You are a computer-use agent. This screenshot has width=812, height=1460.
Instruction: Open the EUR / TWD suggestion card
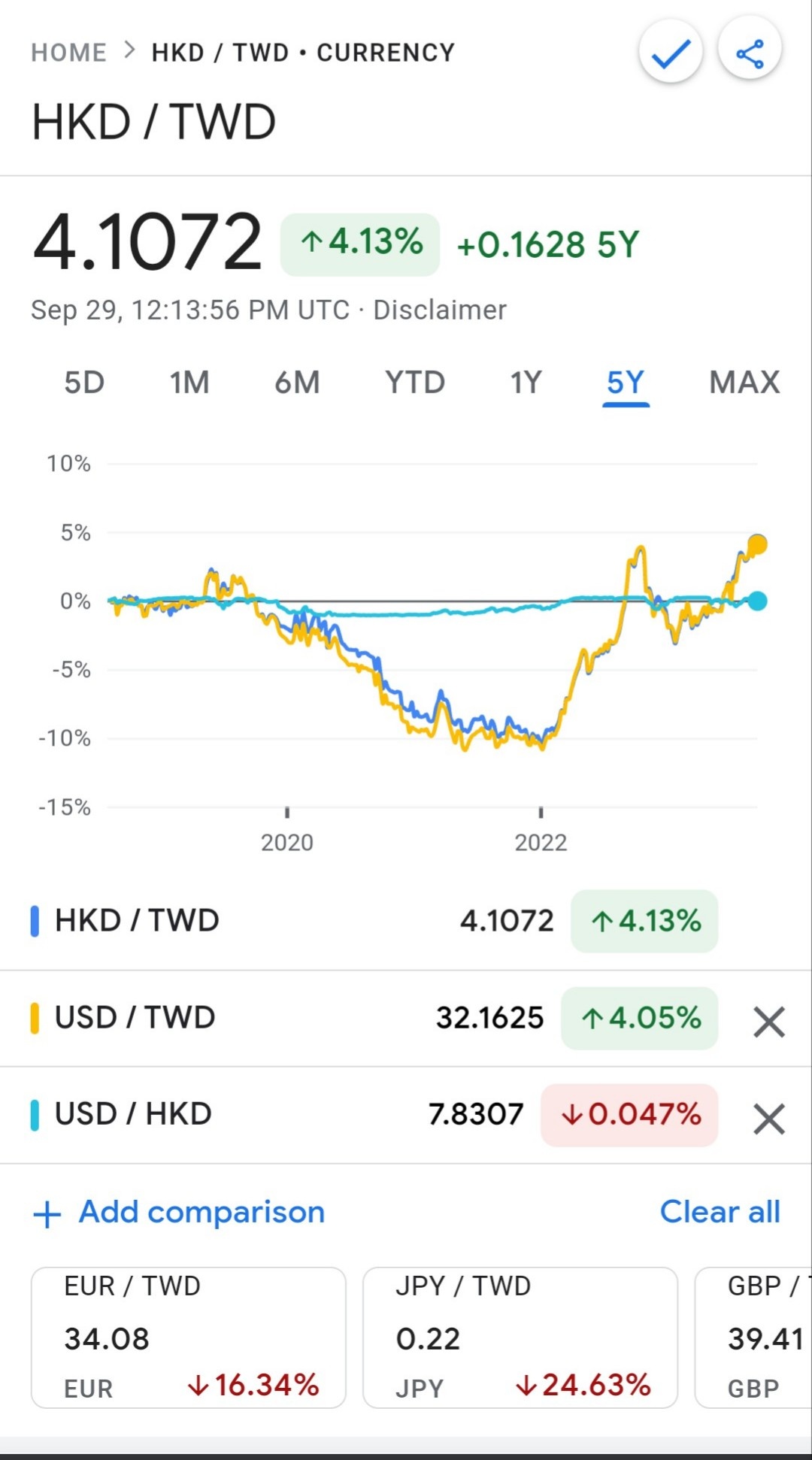point(188,1337)
